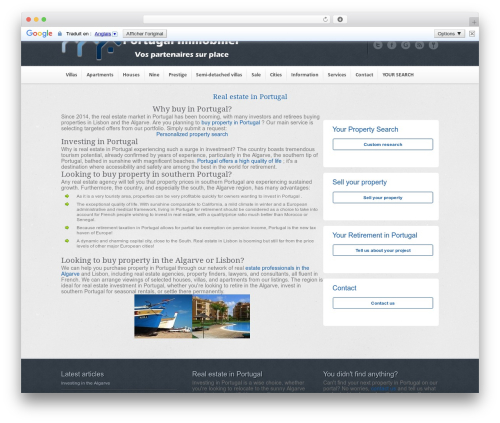500x423 pixels.
Task: Open estate professionals in the Algarve link
Action: pyautogui.click(x=277, y=268)
